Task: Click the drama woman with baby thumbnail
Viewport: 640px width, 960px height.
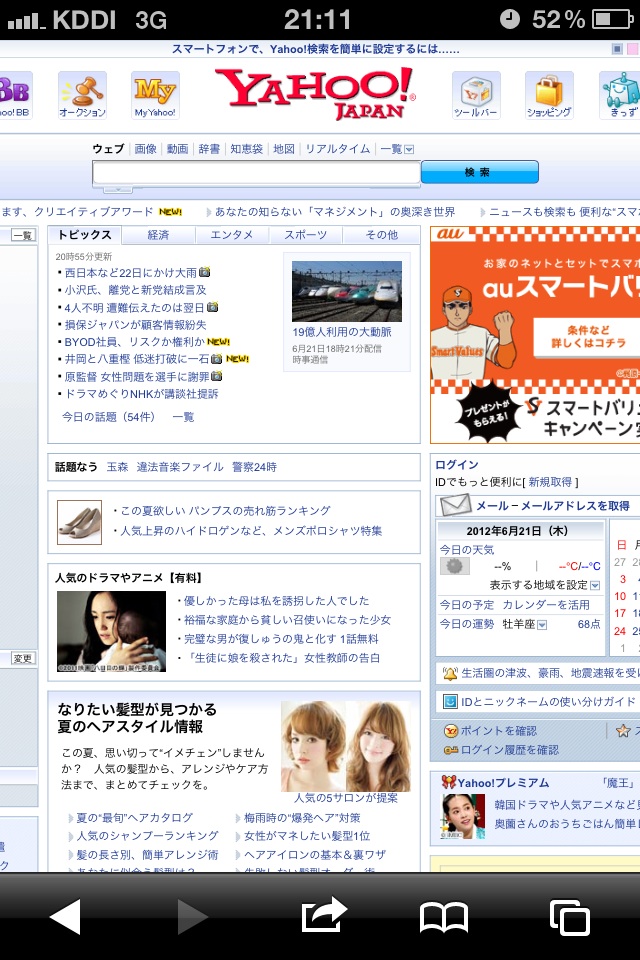Action: 111,631
